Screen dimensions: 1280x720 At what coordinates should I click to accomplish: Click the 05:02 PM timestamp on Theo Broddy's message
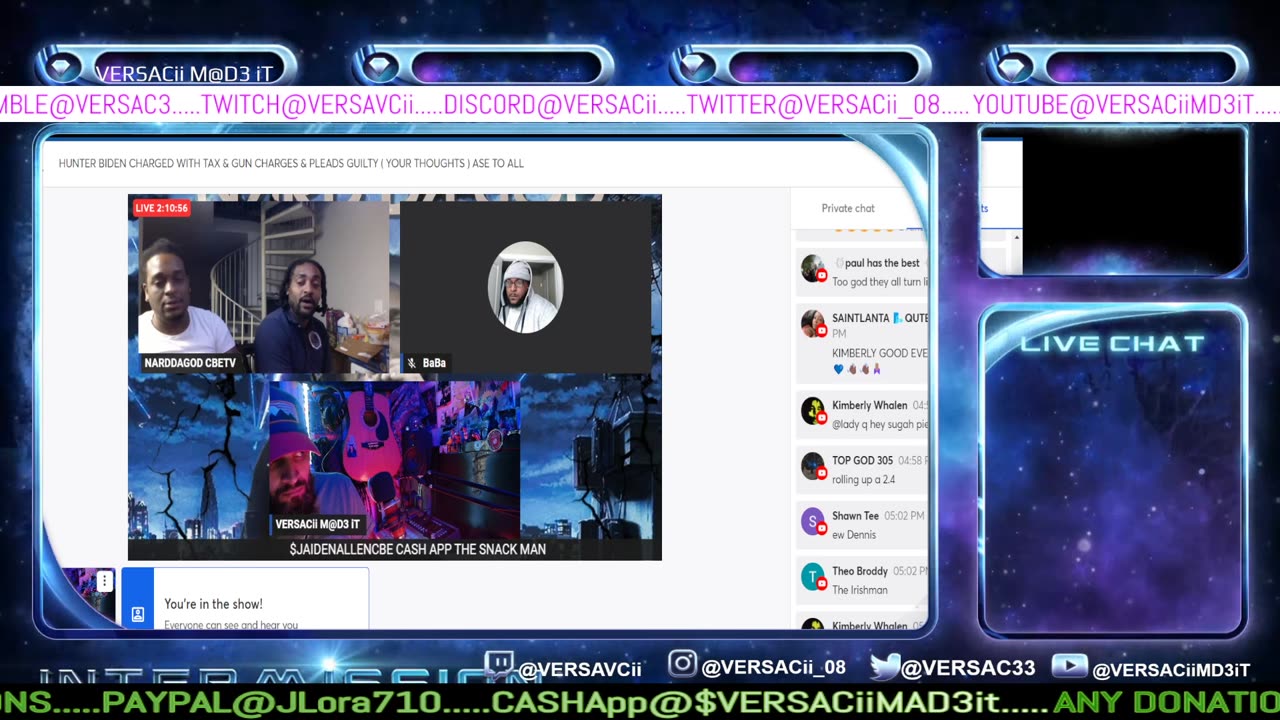pos(909,571)
